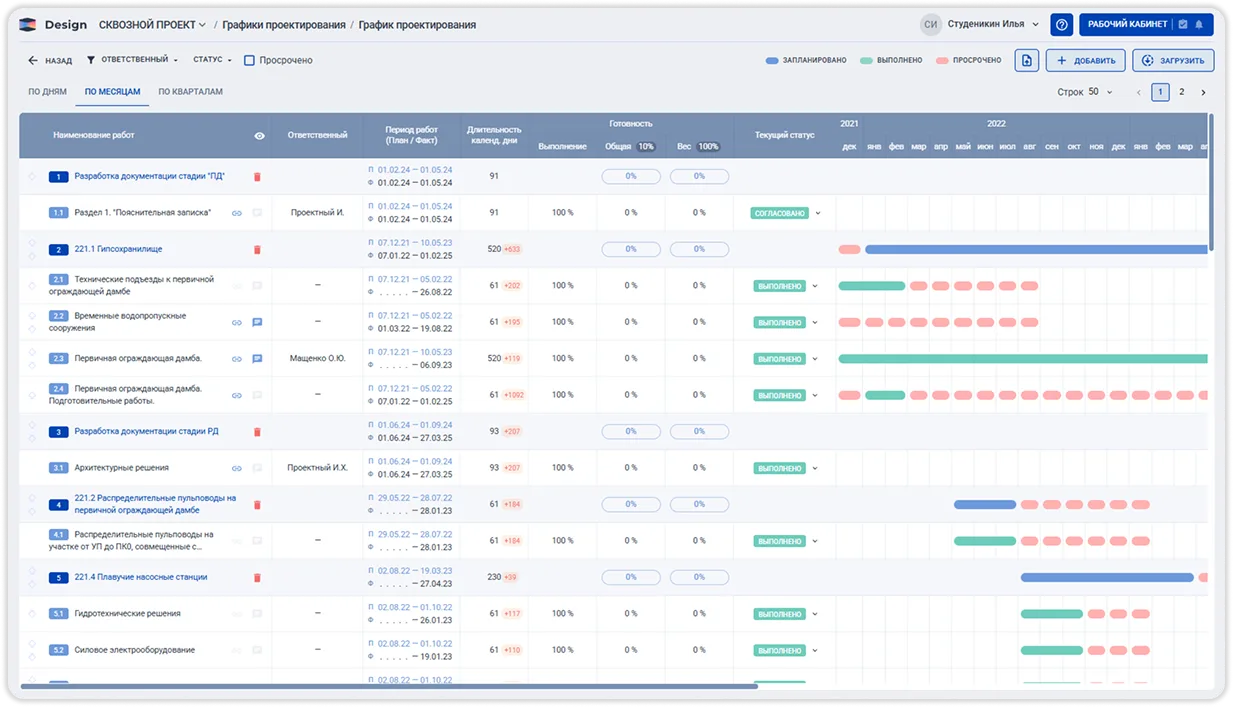Viewport: 1233px width, 707px height.
Task: Click the Загрузить button
Action: (1174, 60)
